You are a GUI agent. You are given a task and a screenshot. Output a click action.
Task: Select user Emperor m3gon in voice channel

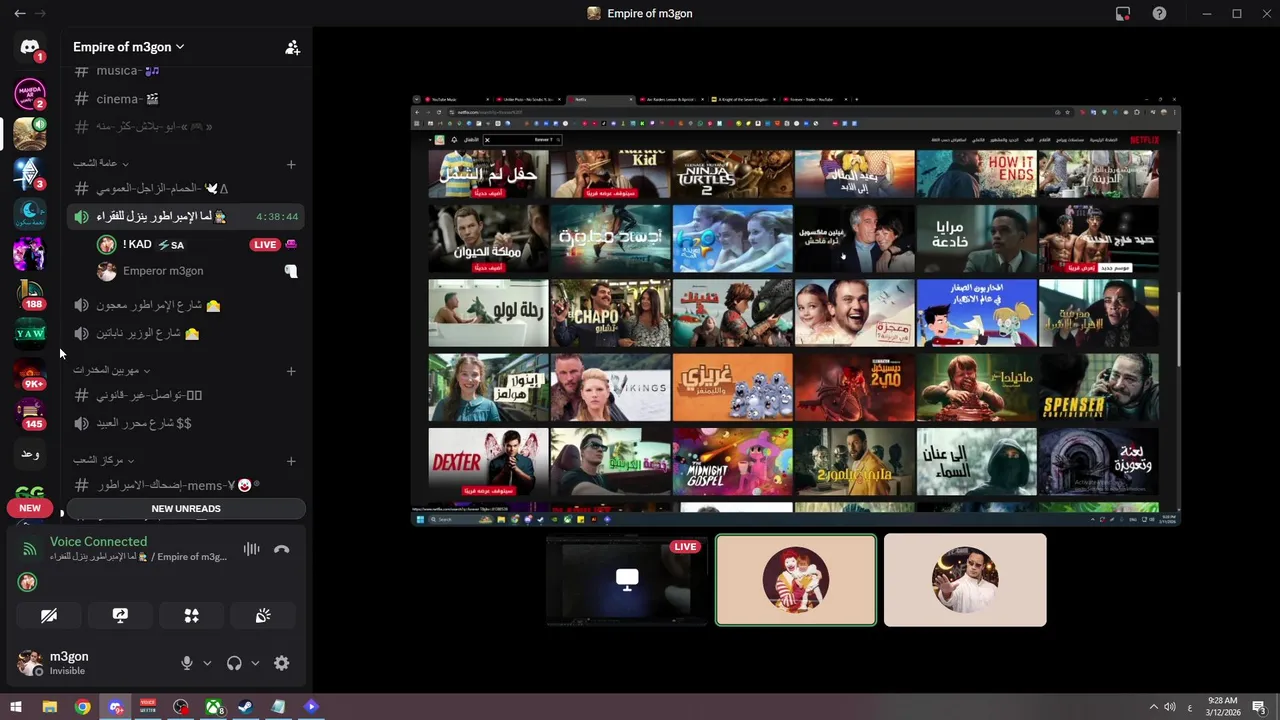click(x=198, y=271)
